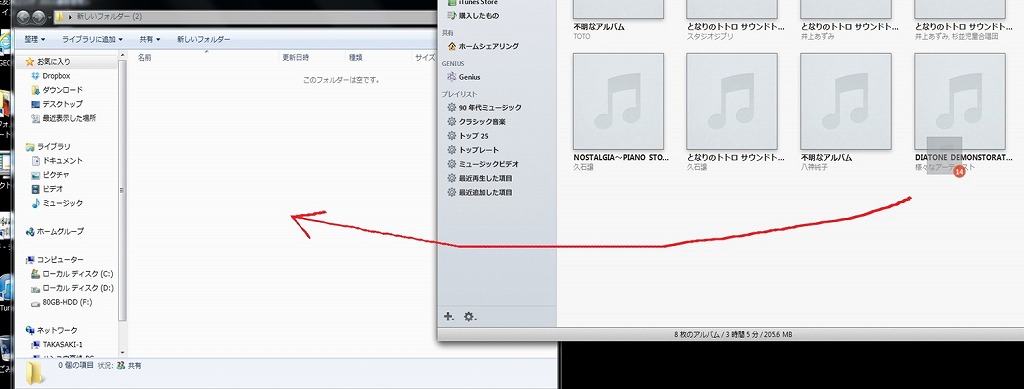Open the Genius item in sidebar
1024x389 pixels.
tap(464, 77)
